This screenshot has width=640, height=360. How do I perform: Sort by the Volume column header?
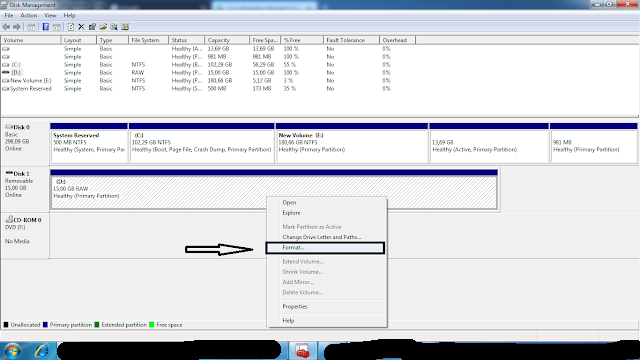tap(31, 40)
